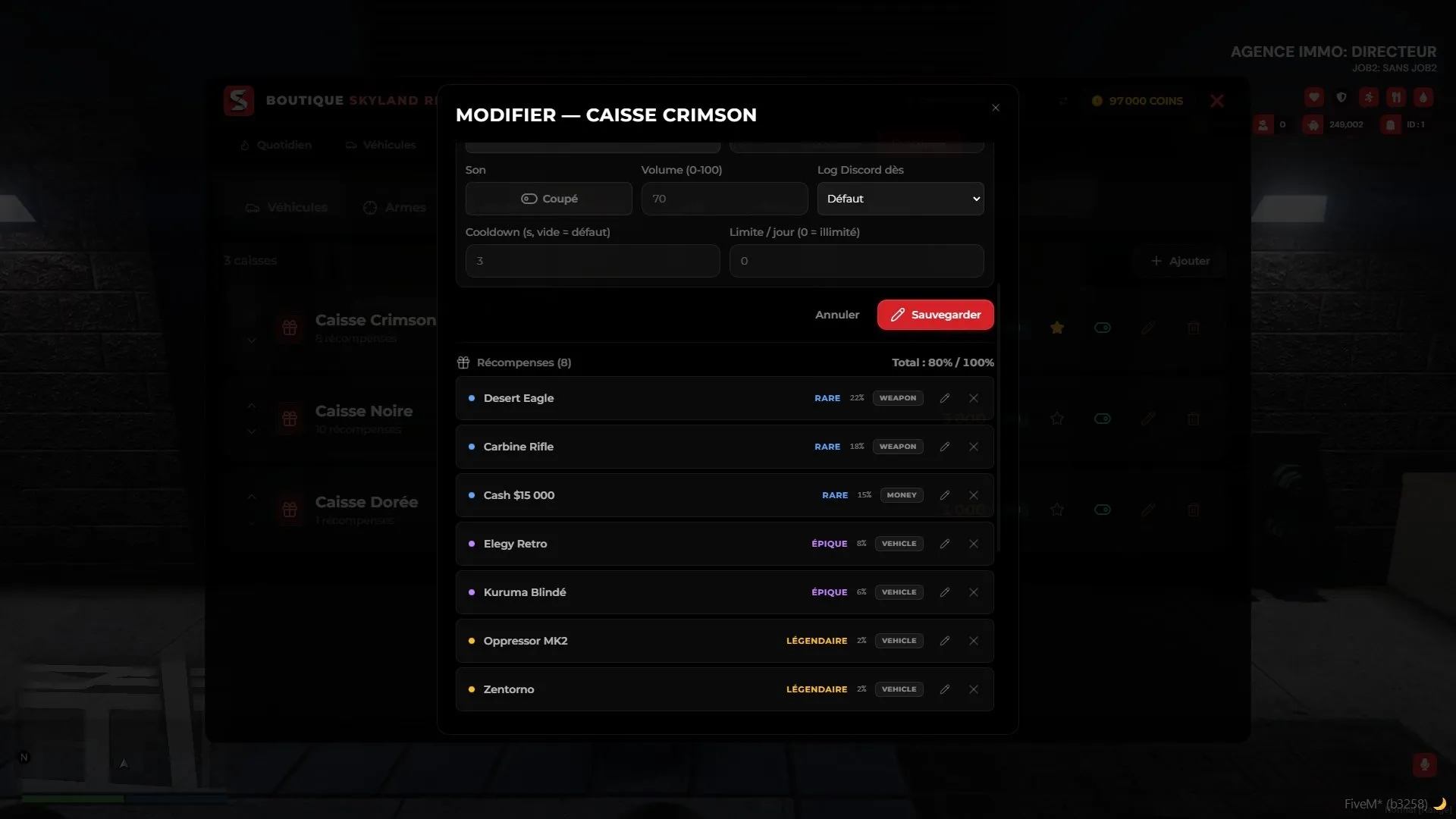
Task: Remove the Carbine Rifle reward
Action: 974,447
